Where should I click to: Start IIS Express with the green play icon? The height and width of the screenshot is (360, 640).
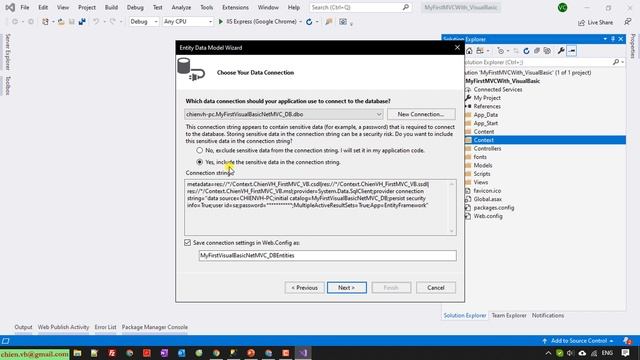tap(221, 22)
